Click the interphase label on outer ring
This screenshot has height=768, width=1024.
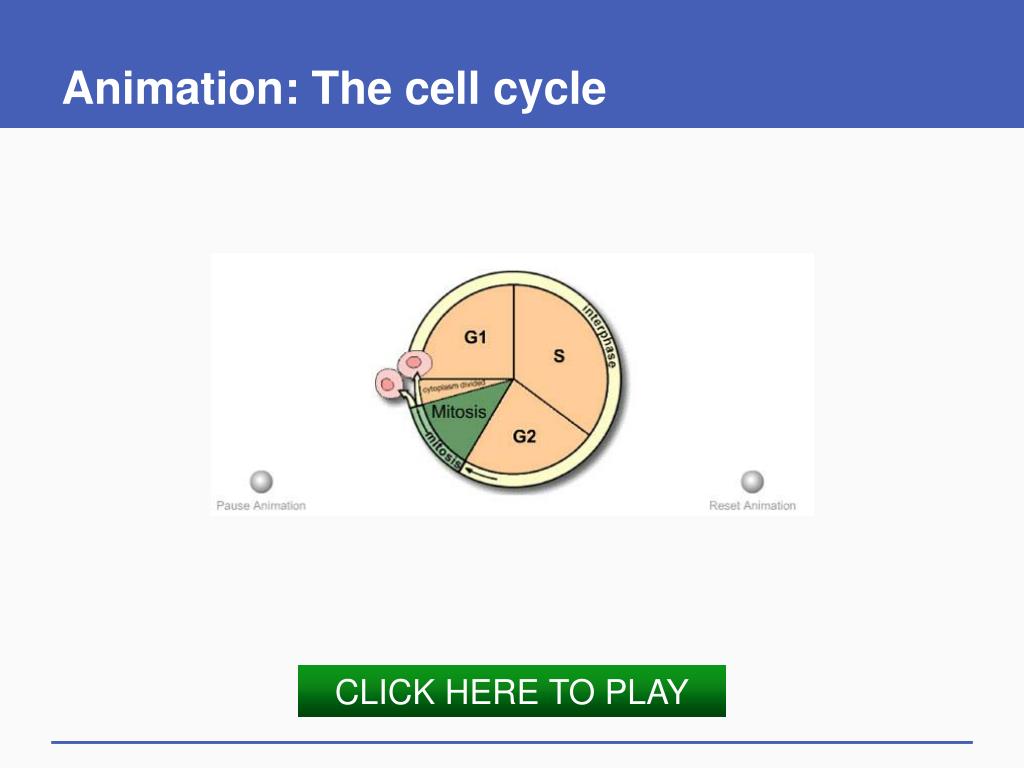600,336
